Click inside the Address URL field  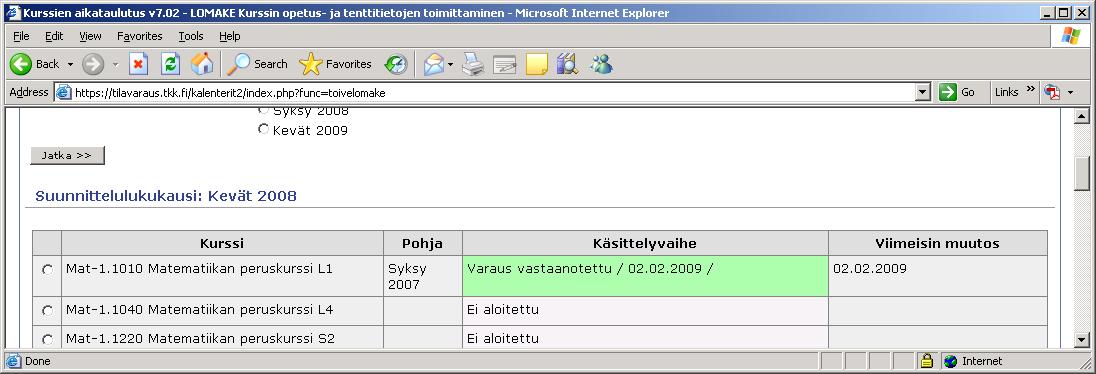(x=493, y=92)
